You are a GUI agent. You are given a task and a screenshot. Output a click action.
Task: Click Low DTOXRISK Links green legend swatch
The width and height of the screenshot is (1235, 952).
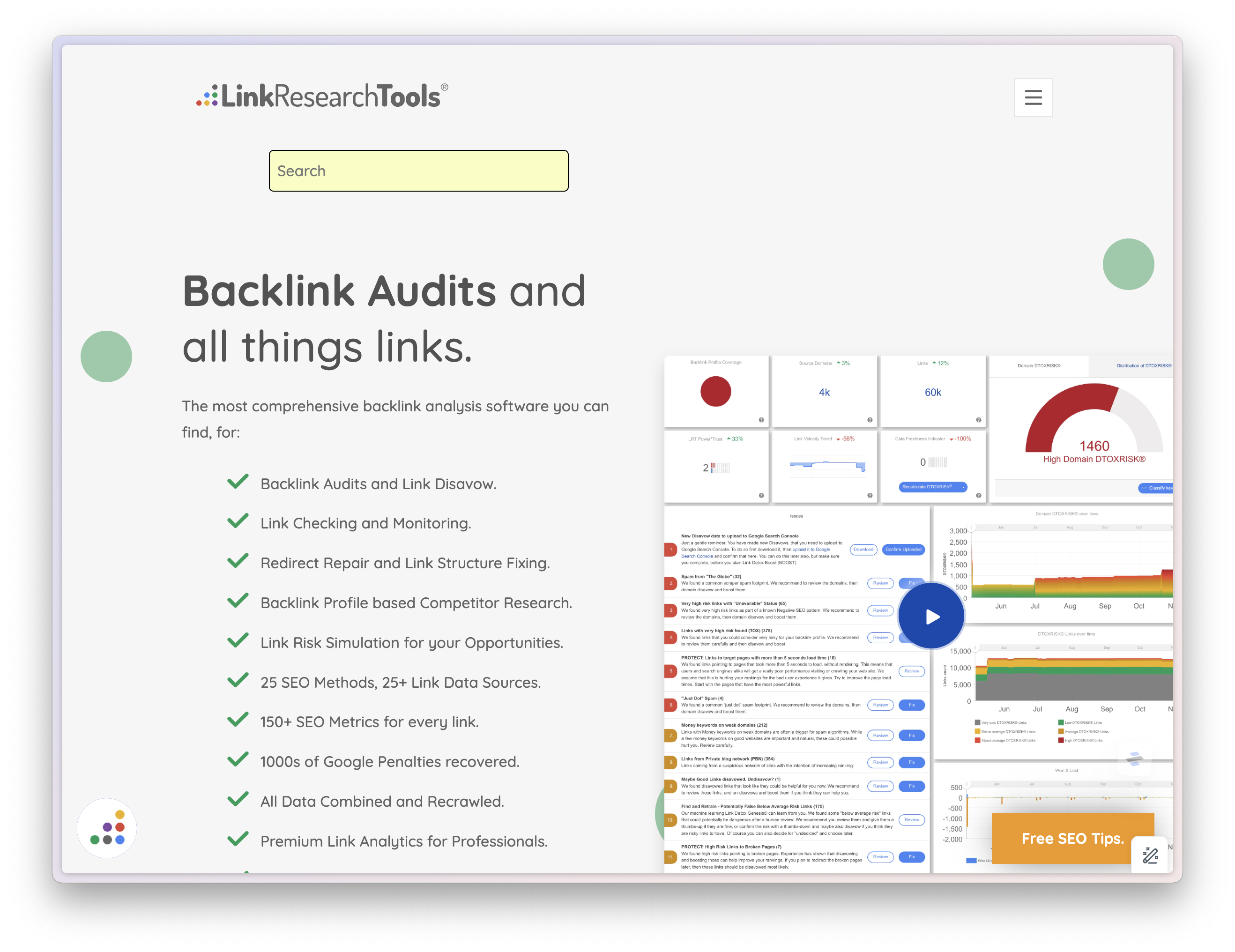pos(1061,722)
